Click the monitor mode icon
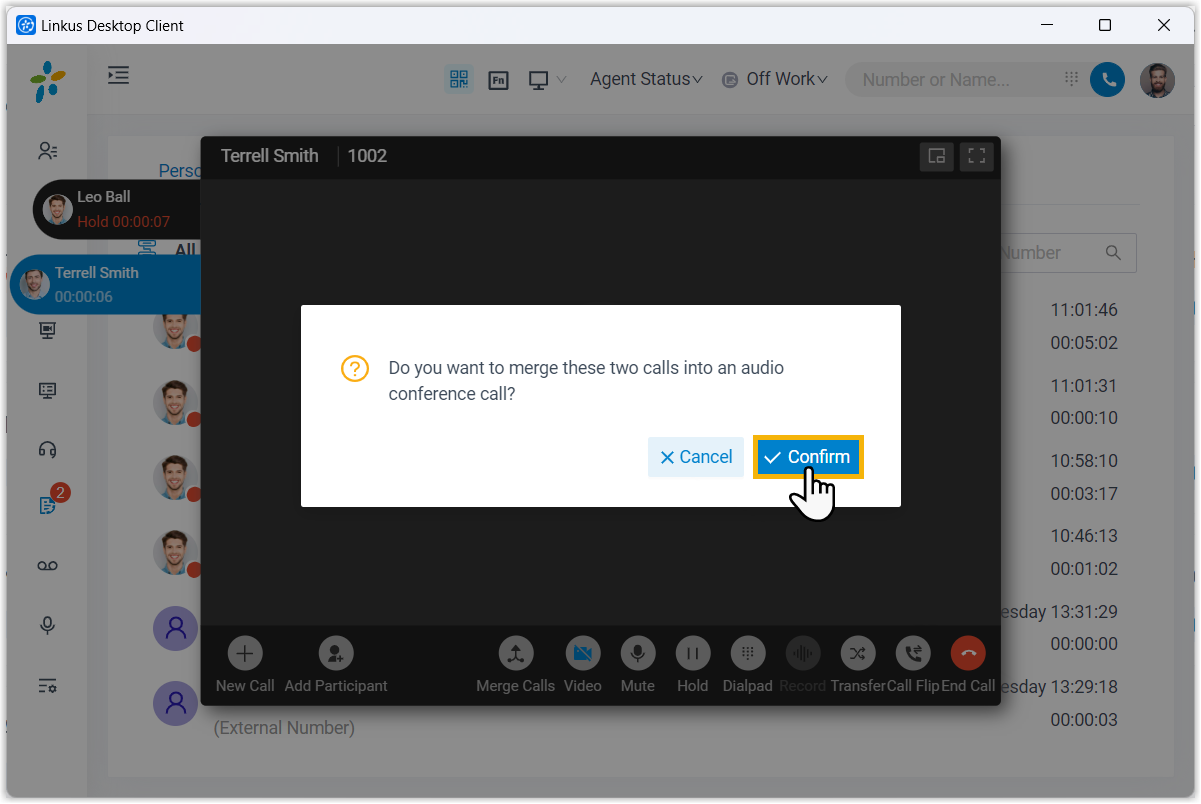Viewport: 1201px width, 804px height. [x=539, y=80]
